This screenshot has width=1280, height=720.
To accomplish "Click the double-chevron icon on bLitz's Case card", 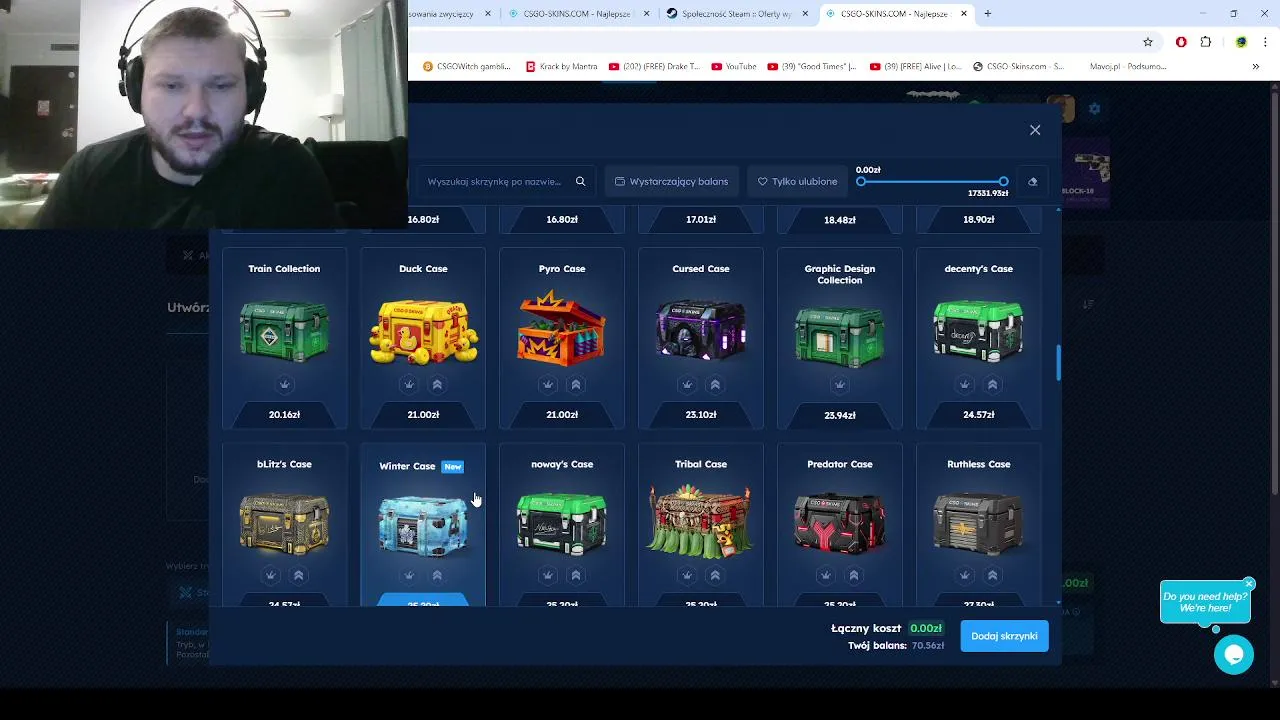I will tap(298, 575).
